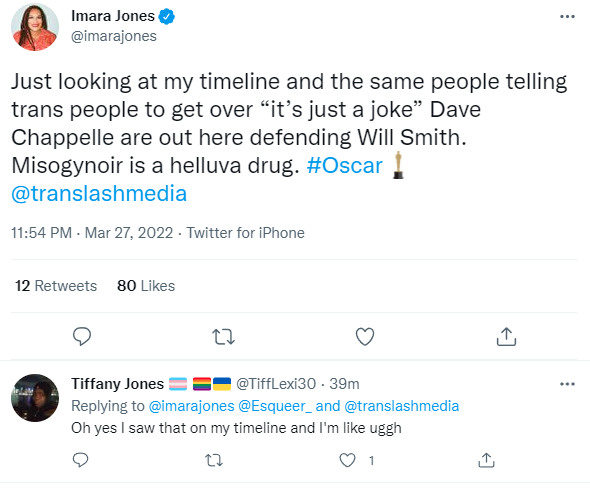The height and width of the screenshot is (492, 590).
Task: Open the #Oscar hashtag
Action: pyautogui.click(x=344, y=165)
